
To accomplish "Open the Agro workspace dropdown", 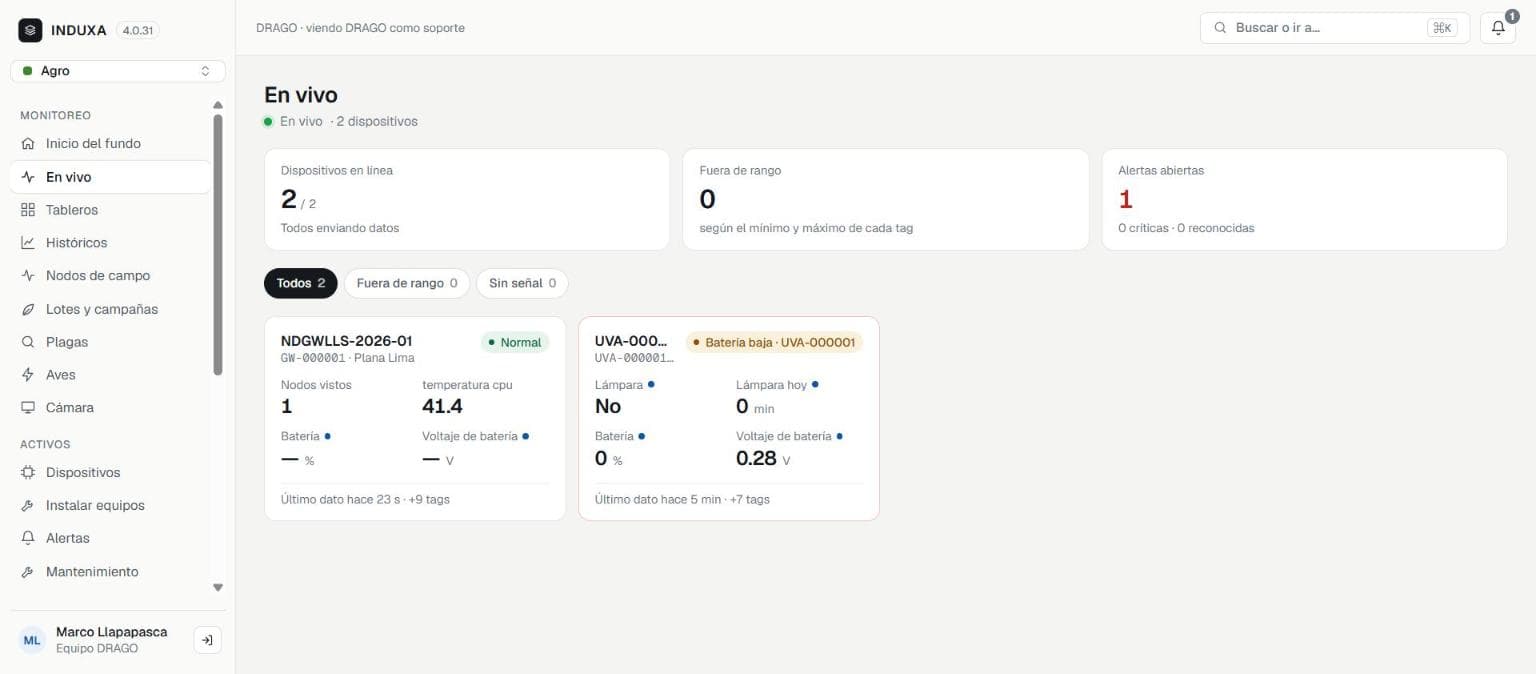I will 118,71.
